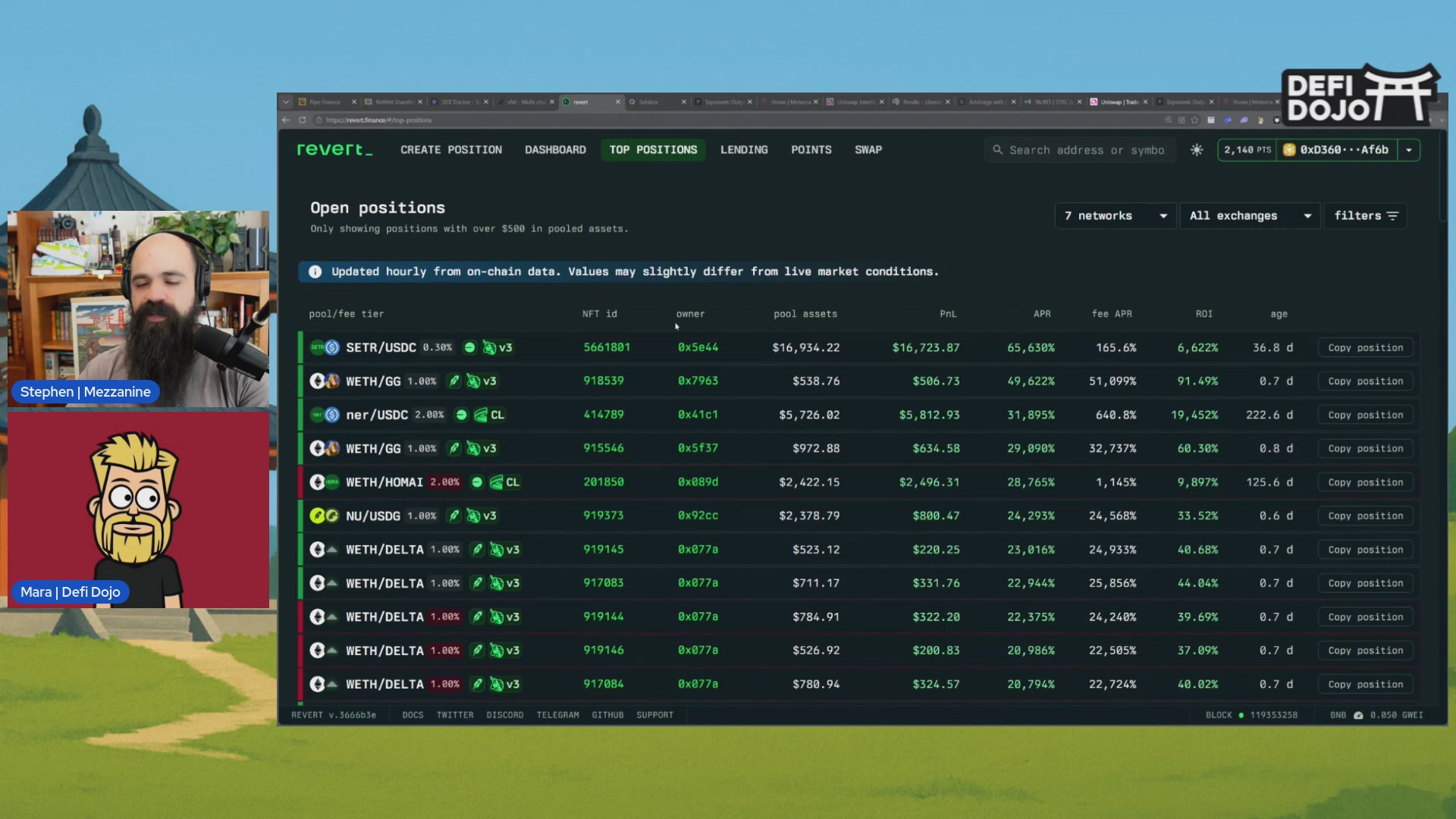The width and height of the screenshot is (1456, 819).
Task: Click the browser reload icon
Action: (302, 120)
